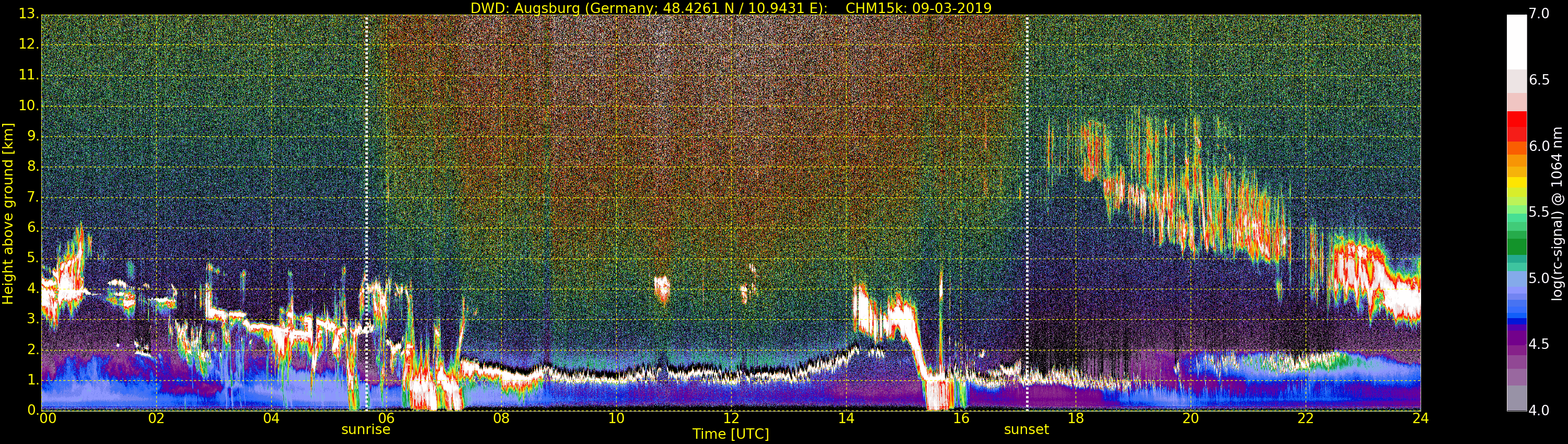Screen dimensions: 1568x444
Task: Click the white top segment of the colorbar
Action: [1516, 41]
